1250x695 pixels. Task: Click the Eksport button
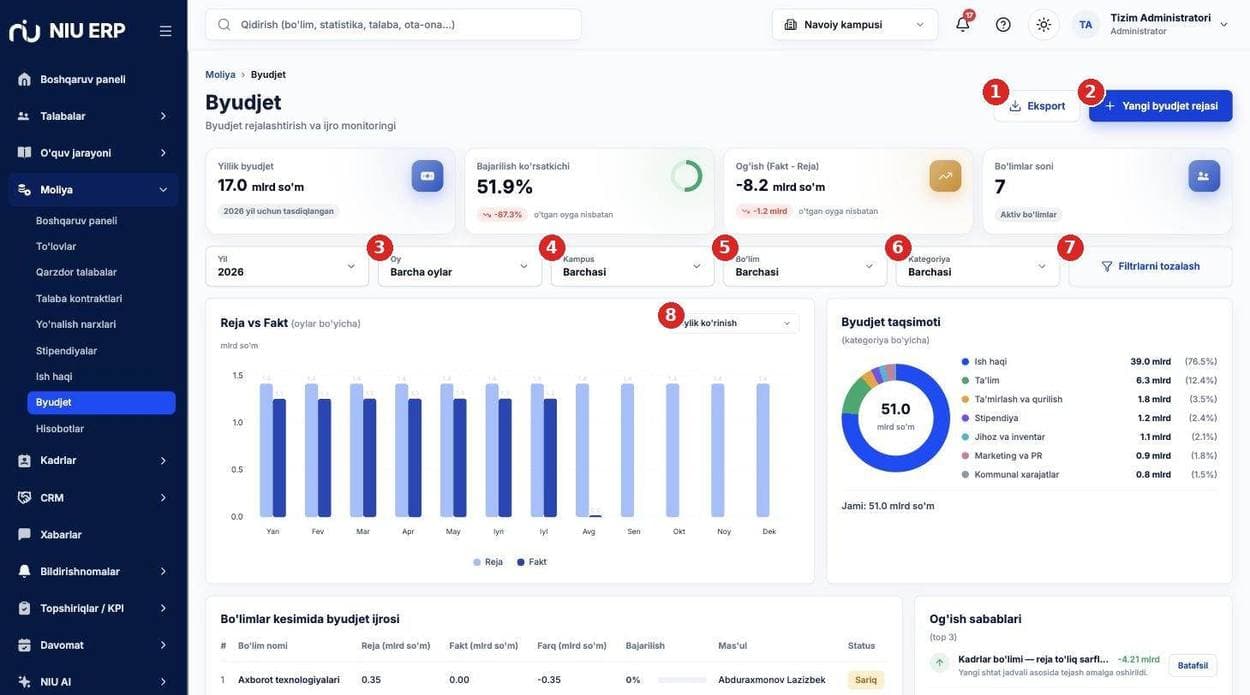point(1037,106)
